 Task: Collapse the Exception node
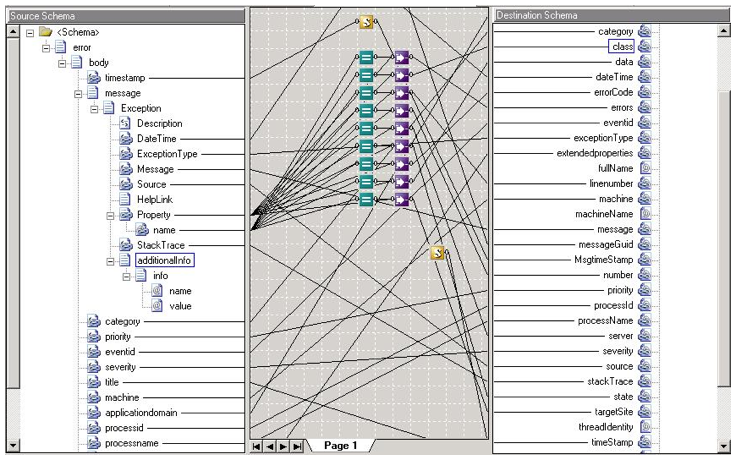[x=94, y=109]
